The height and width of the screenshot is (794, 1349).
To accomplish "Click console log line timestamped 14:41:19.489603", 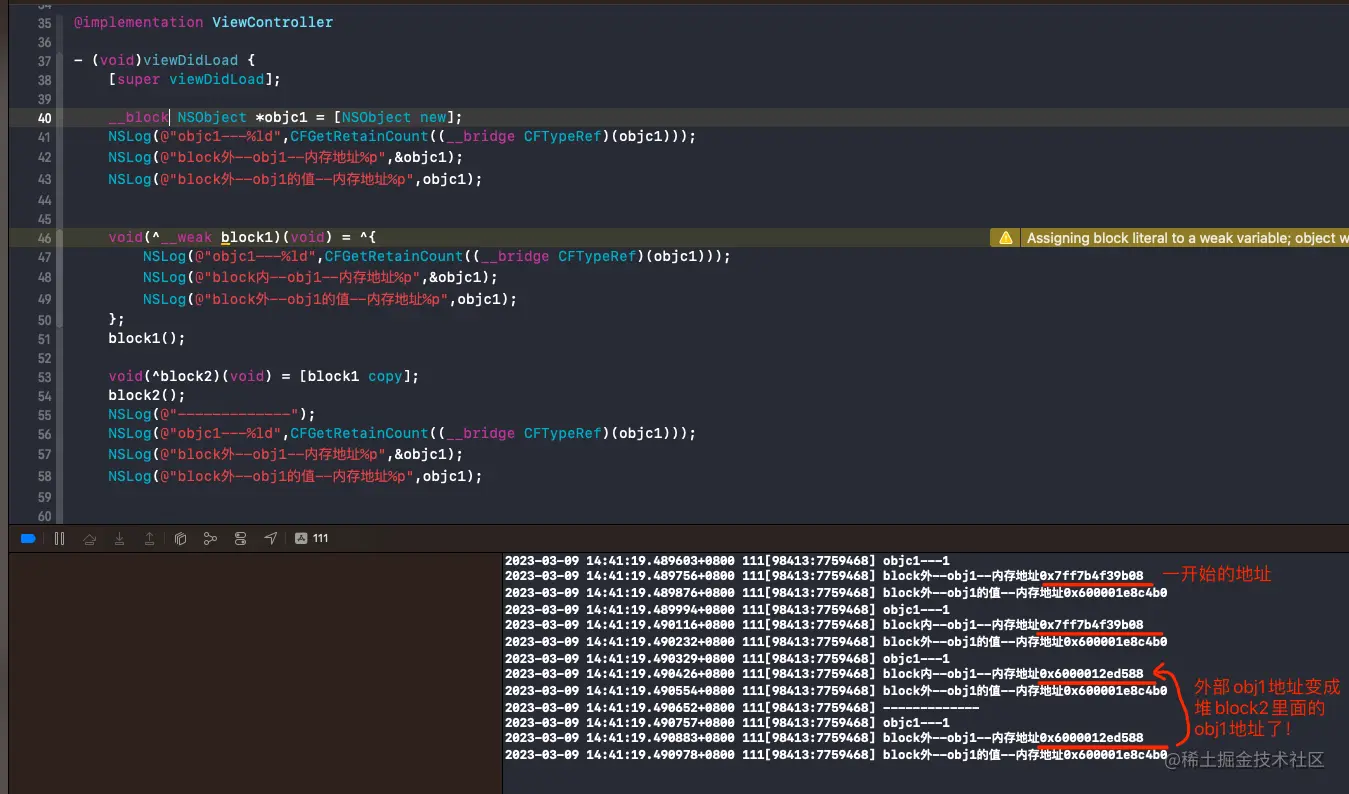I will click(x=727, y=561).
